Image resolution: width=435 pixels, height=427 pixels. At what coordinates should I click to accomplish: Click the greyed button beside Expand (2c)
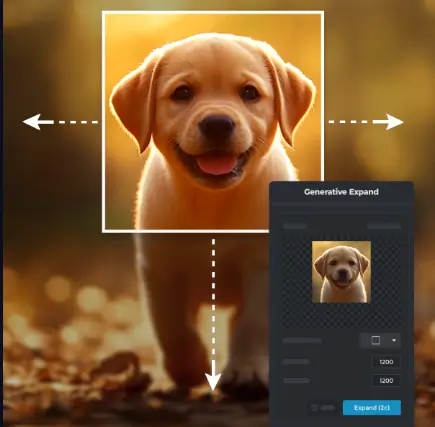(323, 408)
